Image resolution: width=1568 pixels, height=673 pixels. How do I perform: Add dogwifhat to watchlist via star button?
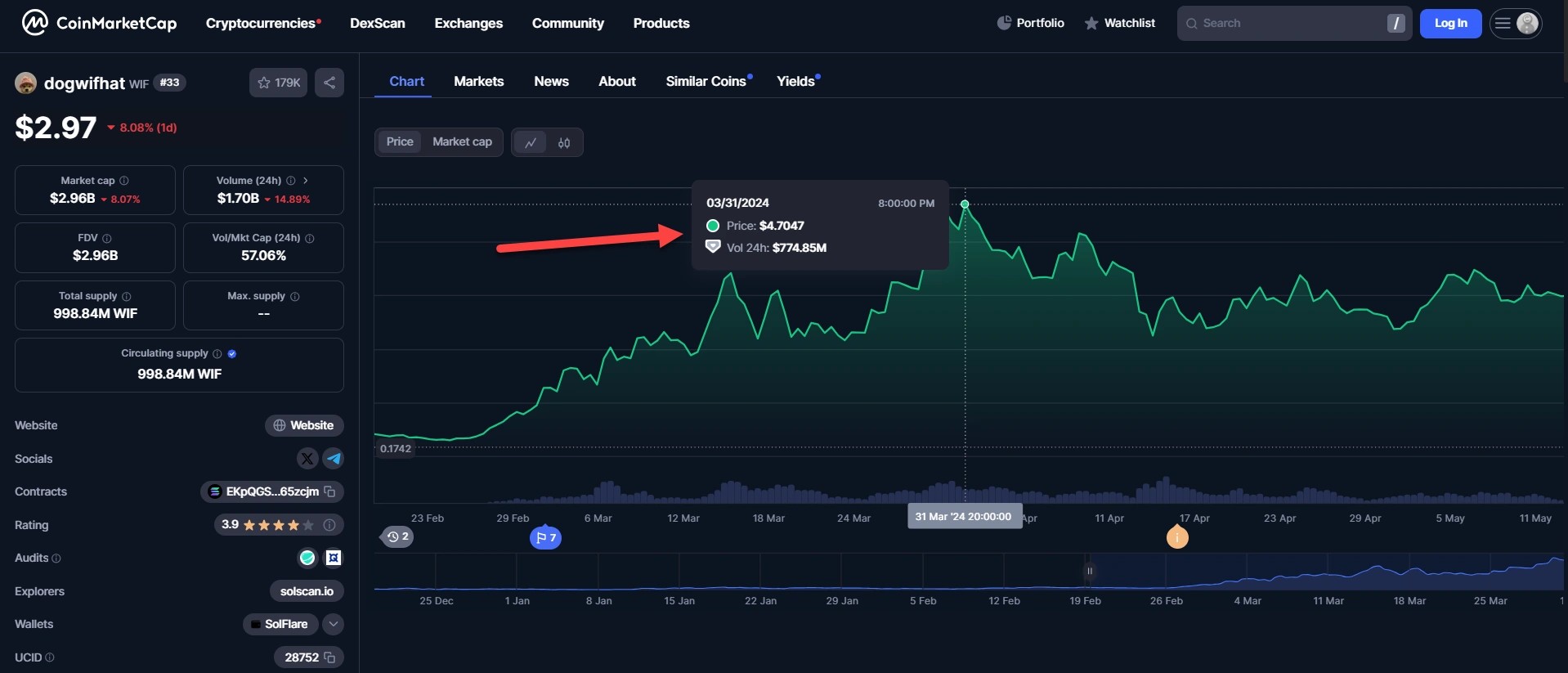click(x=278, y=83)
